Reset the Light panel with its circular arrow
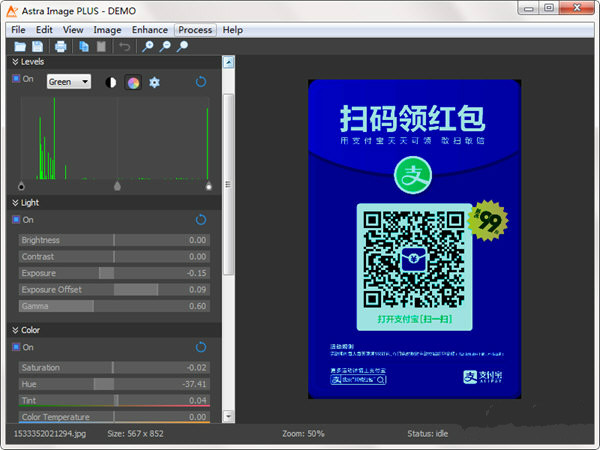 tap(201, 219)
